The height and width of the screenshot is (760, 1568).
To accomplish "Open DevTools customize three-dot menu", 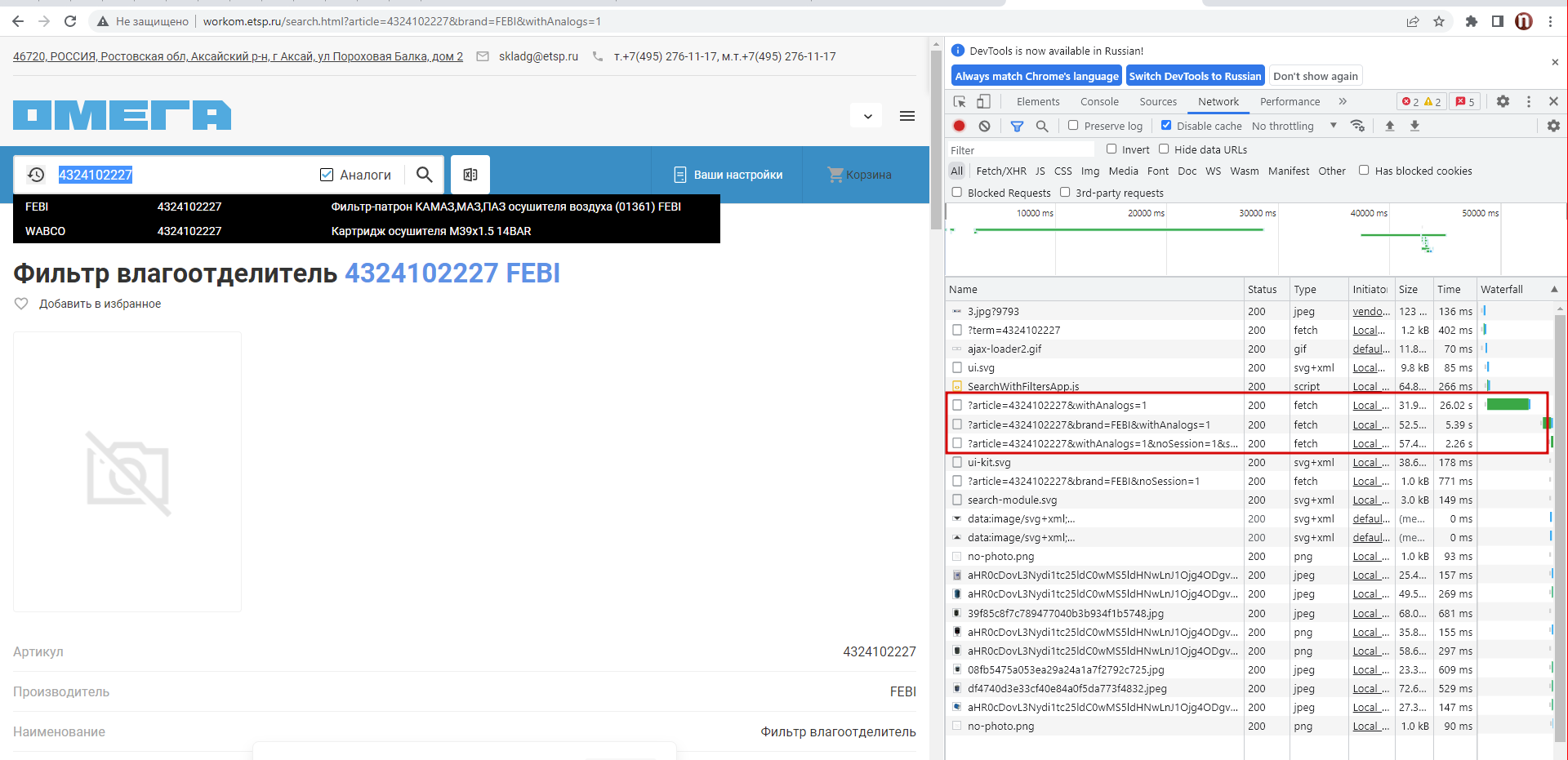I will pyautogui.click(x=1529, y=101).
